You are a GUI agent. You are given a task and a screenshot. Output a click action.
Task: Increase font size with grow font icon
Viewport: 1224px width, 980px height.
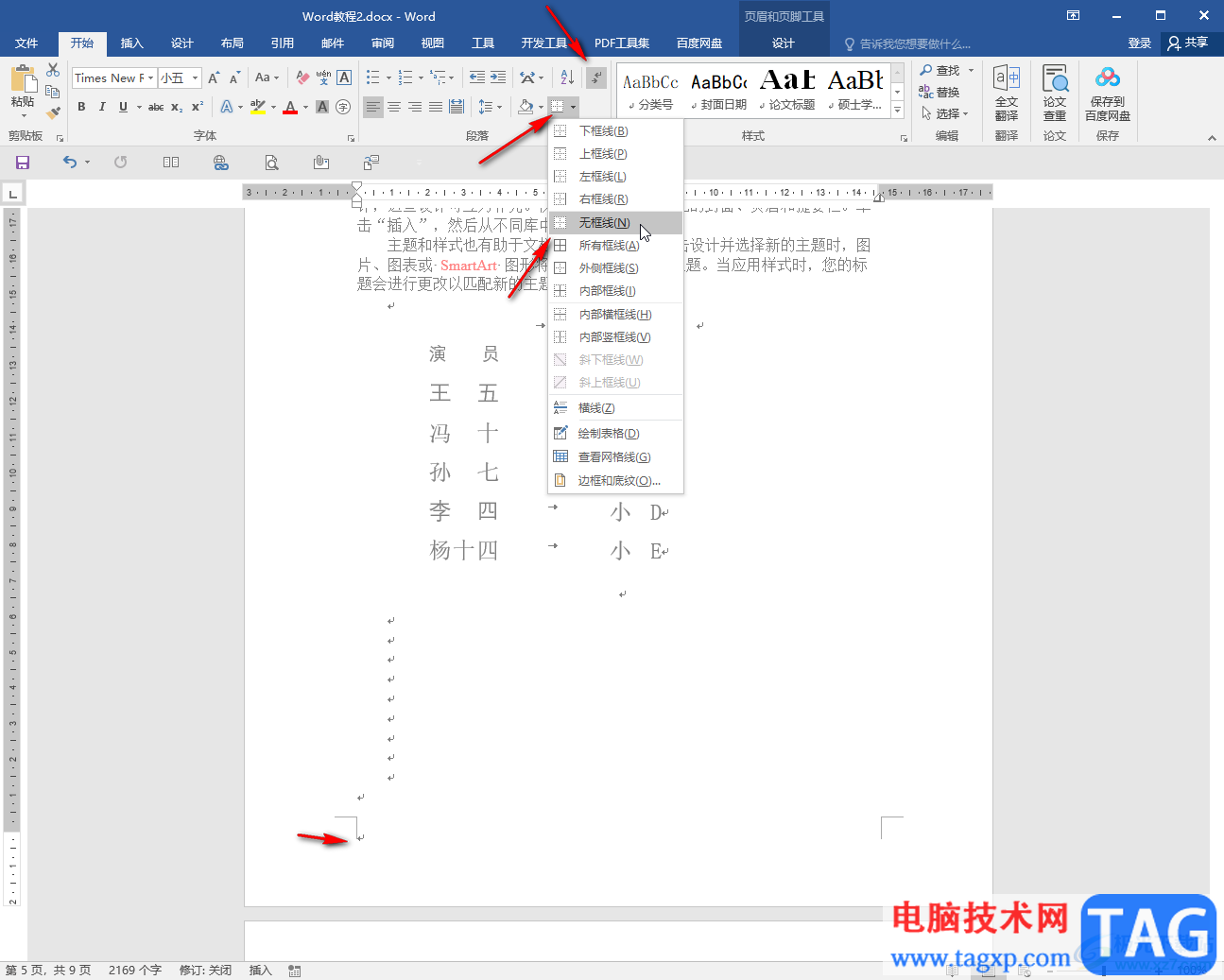pyautogui.click(x=214, y=77)
